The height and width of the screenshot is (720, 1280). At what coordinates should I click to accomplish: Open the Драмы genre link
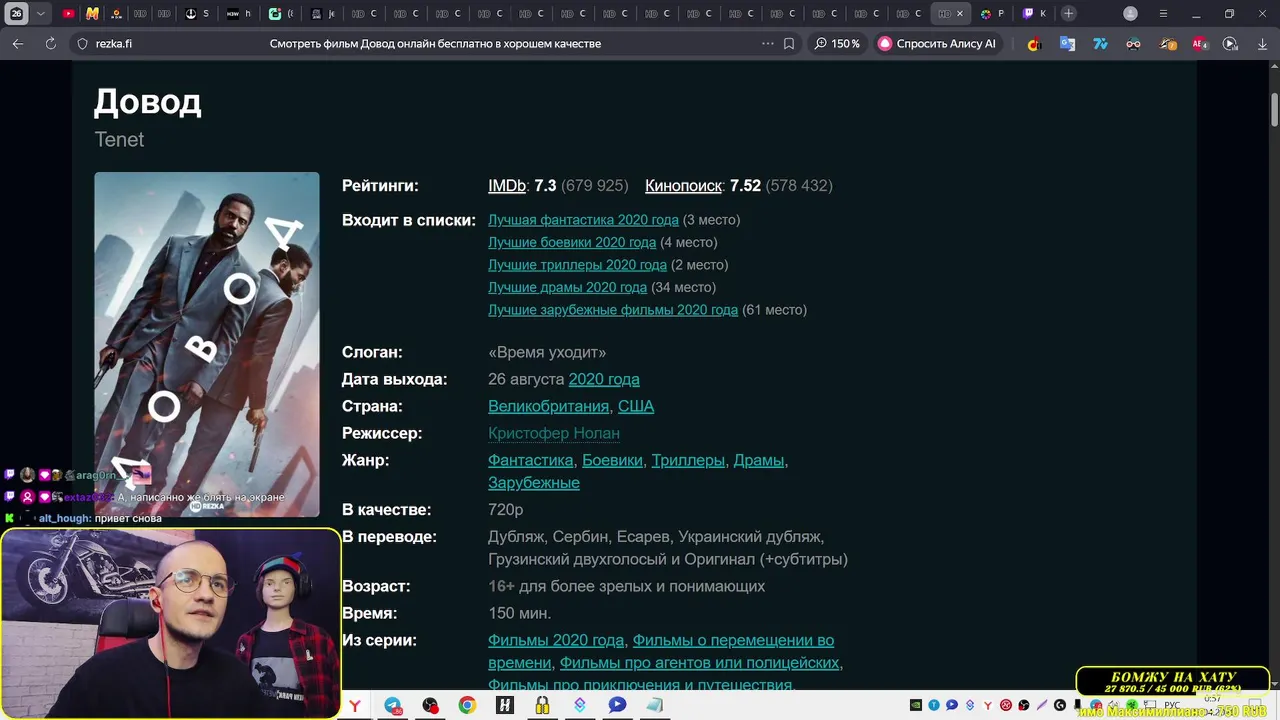(x=759, y=460)
